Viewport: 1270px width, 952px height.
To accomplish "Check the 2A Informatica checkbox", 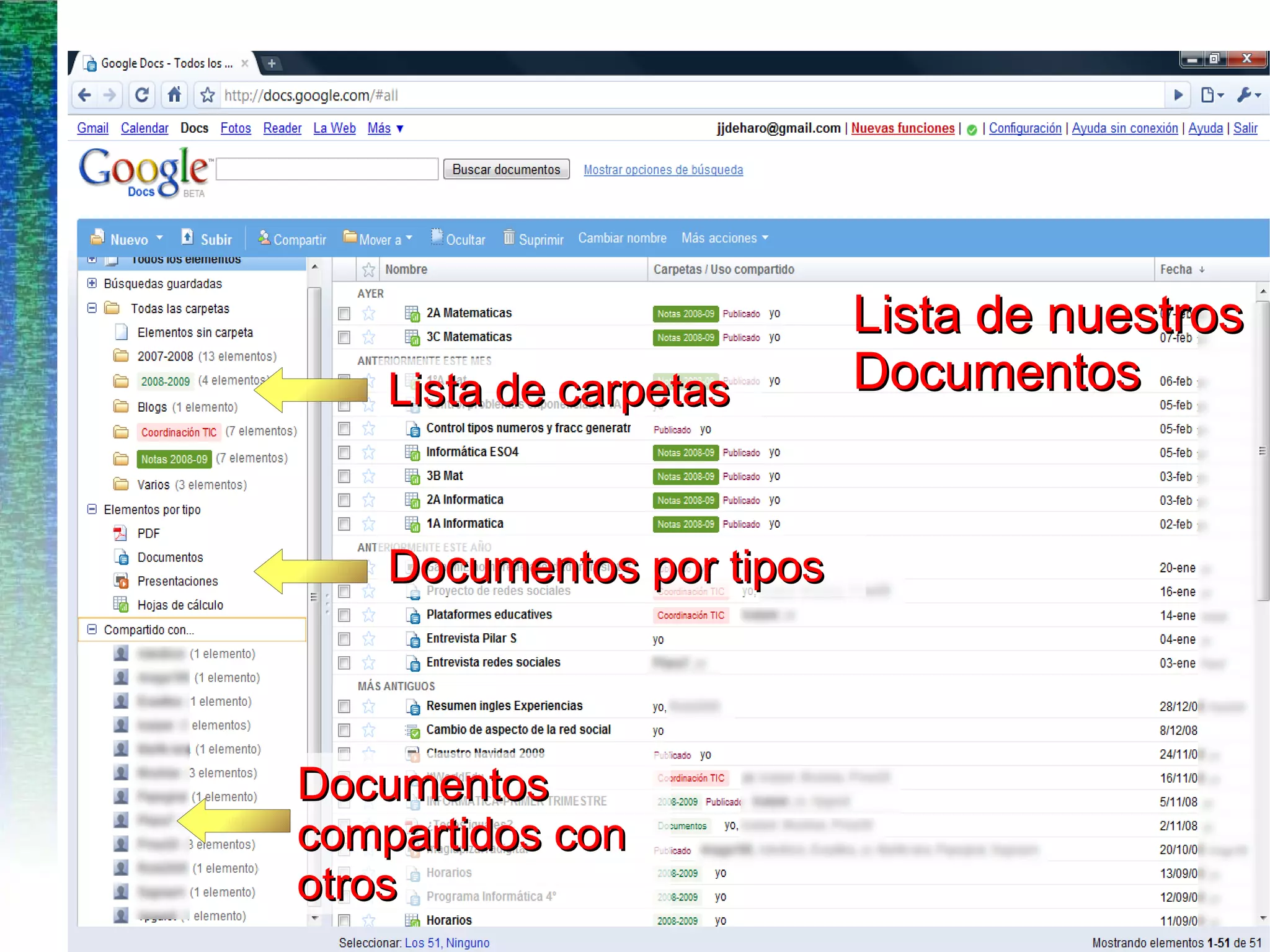I will pyautogui.click(x=344, y=500).
